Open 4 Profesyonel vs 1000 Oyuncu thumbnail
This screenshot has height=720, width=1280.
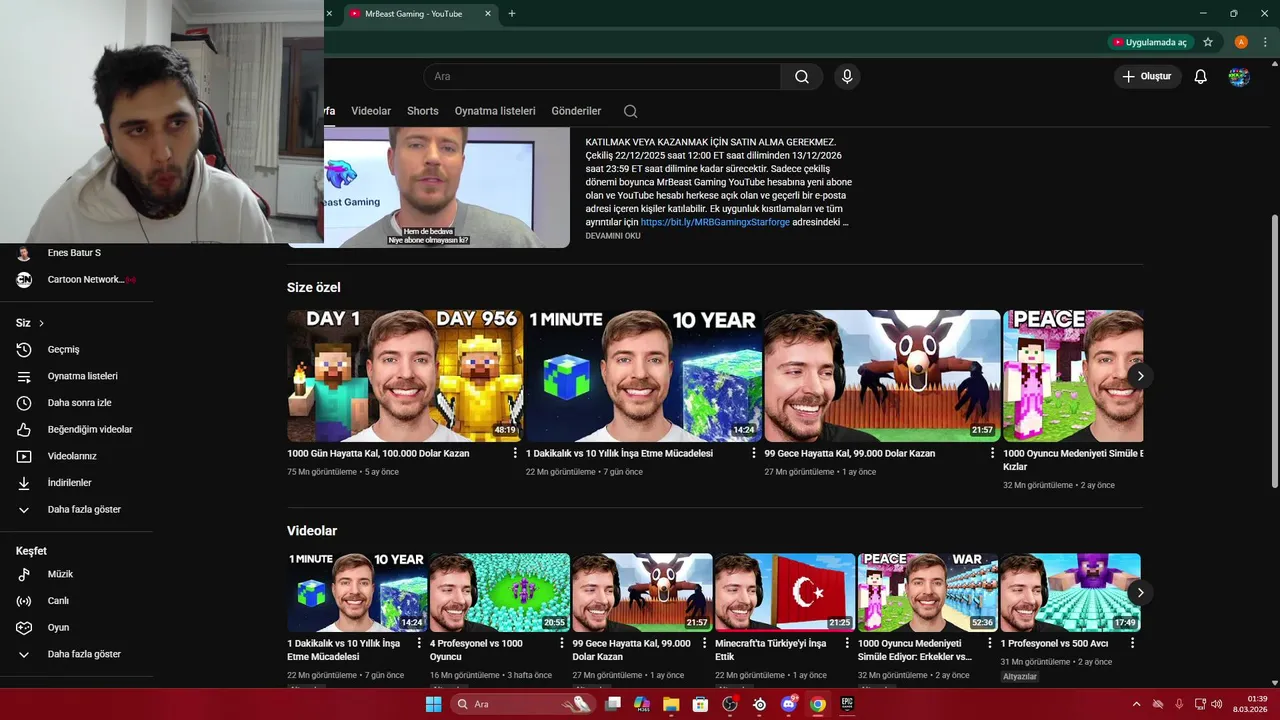pyautogui.click(x=500, y=592)
